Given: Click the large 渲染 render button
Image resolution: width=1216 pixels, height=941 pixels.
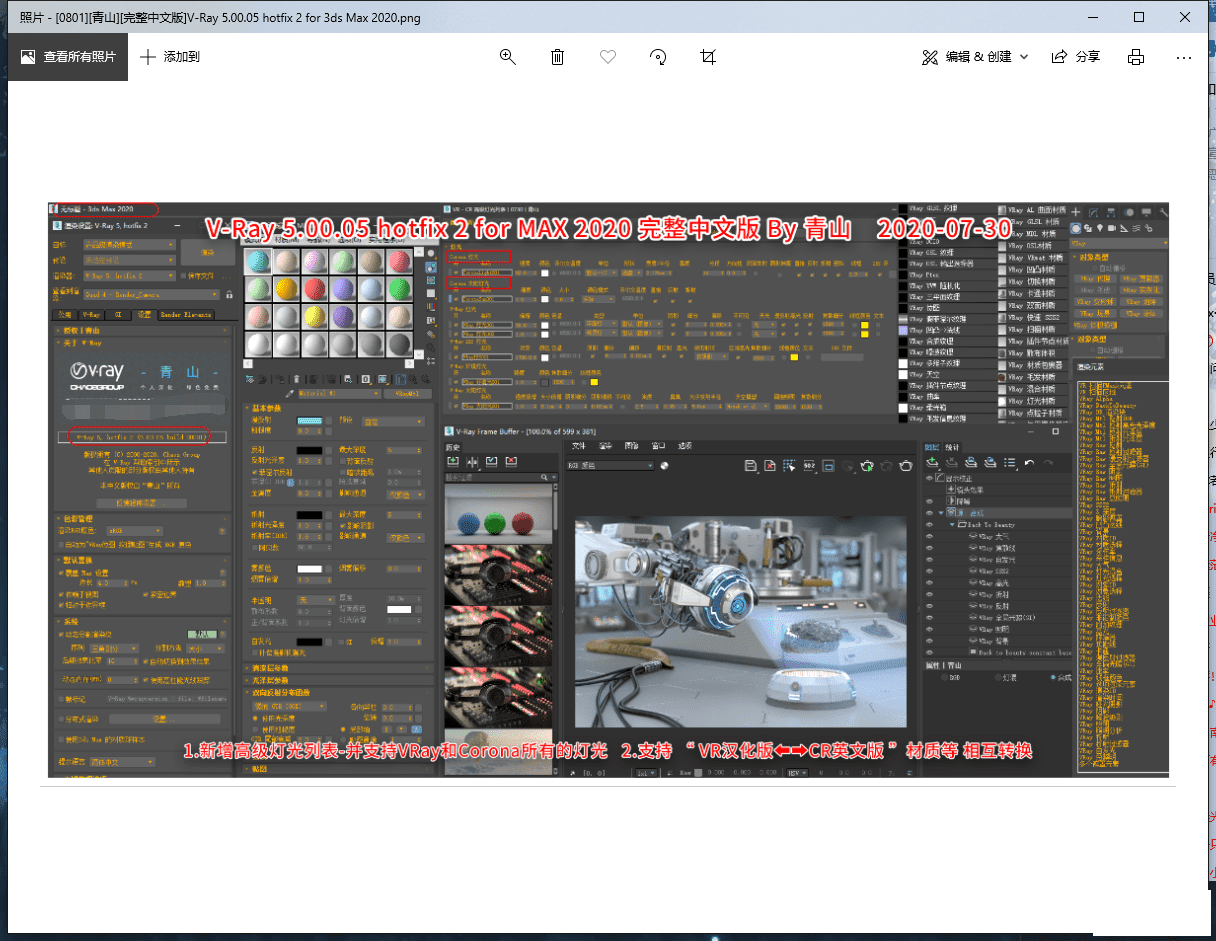Looking at the screenshot, I should tap(208, 252).
